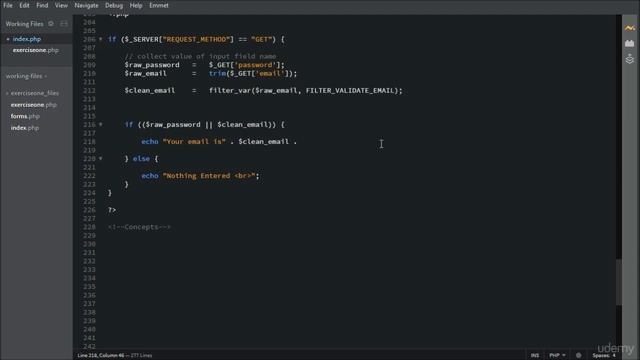Image resolution: width=640 pixels, height=360 pixels.
Task: Open the File menu
Action: click(x=8, y=5)
